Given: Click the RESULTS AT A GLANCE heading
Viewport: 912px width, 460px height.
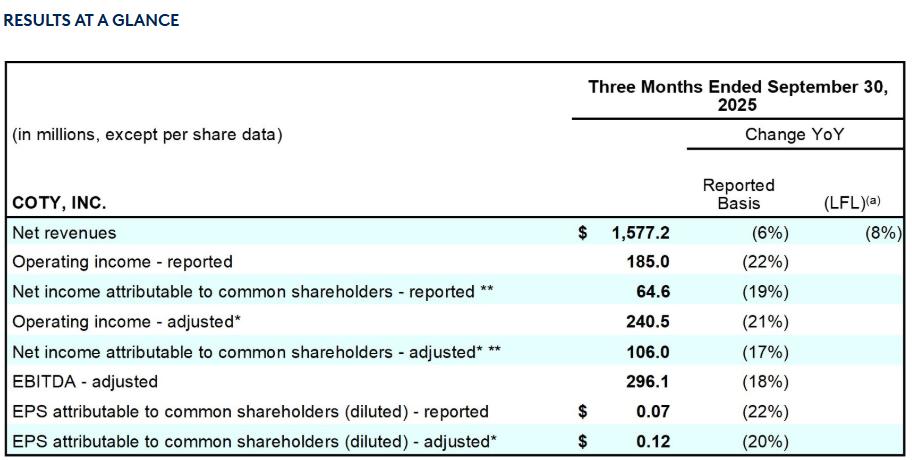Looking at the screenshot, I should pyautogui.click(x=92, y=20).
